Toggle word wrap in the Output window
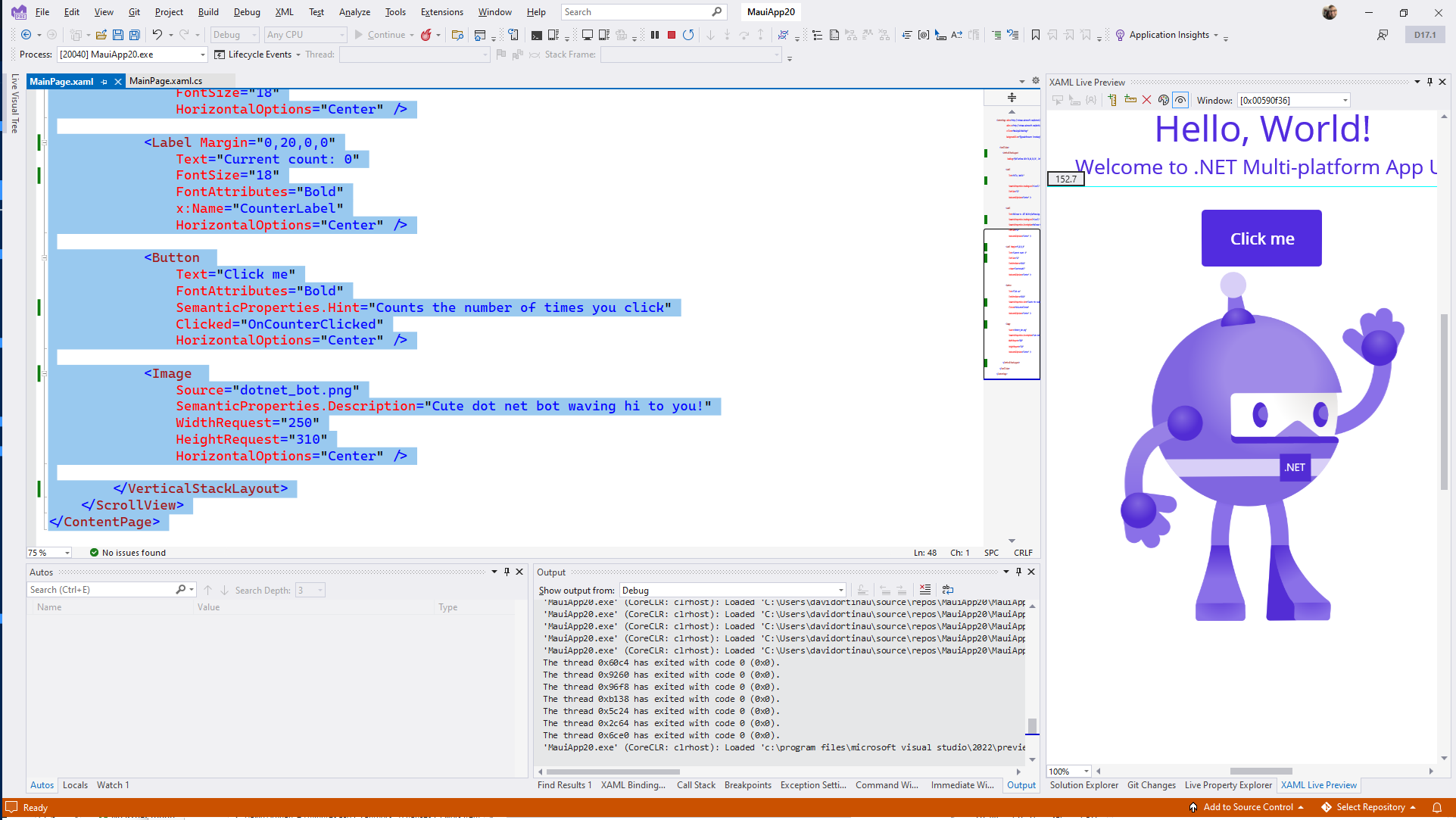The width and height of the screenshot is (1456, 820). [948, 590]
